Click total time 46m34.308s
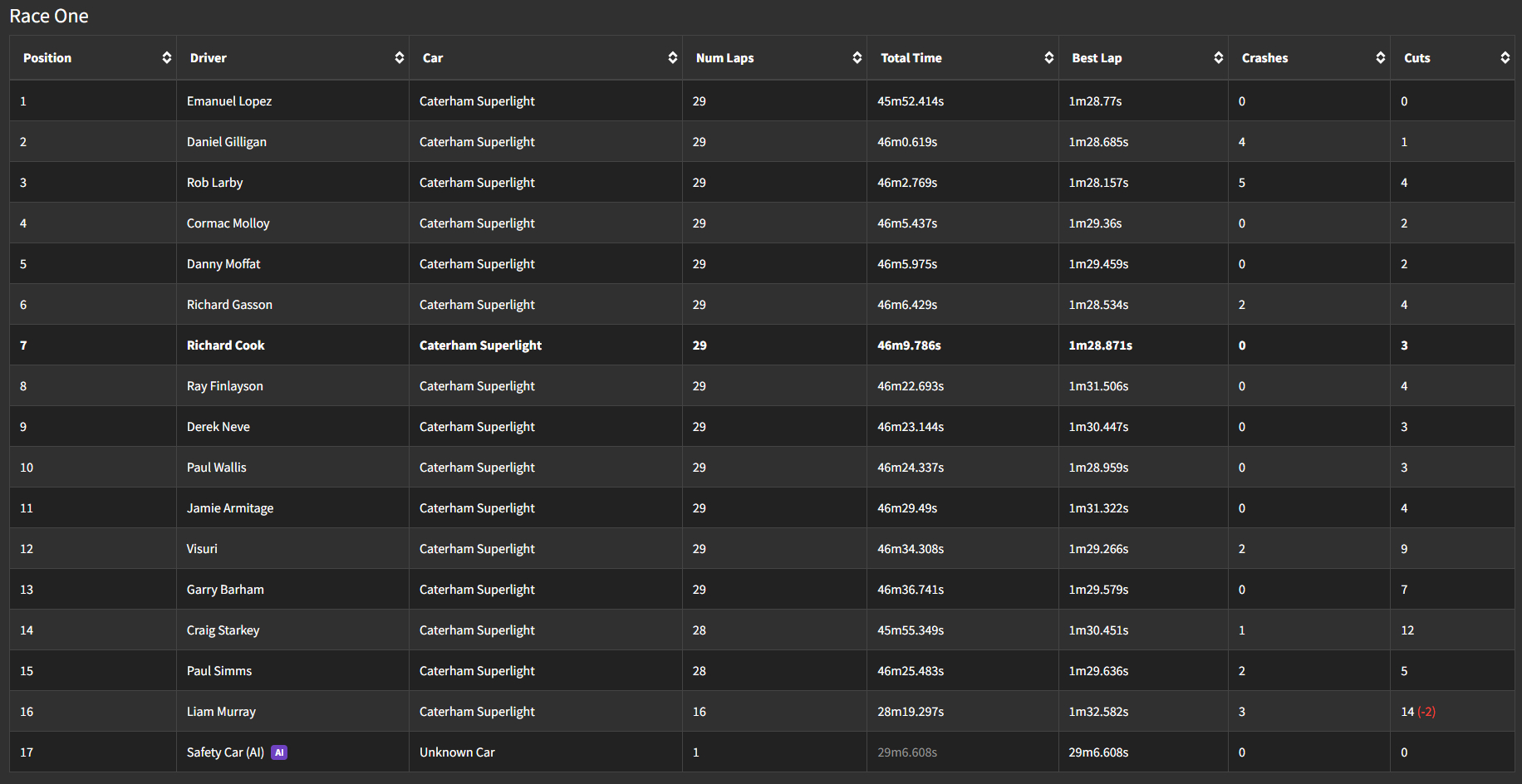The height and width of the screenshot is (784, 1522). pos(911,549)
